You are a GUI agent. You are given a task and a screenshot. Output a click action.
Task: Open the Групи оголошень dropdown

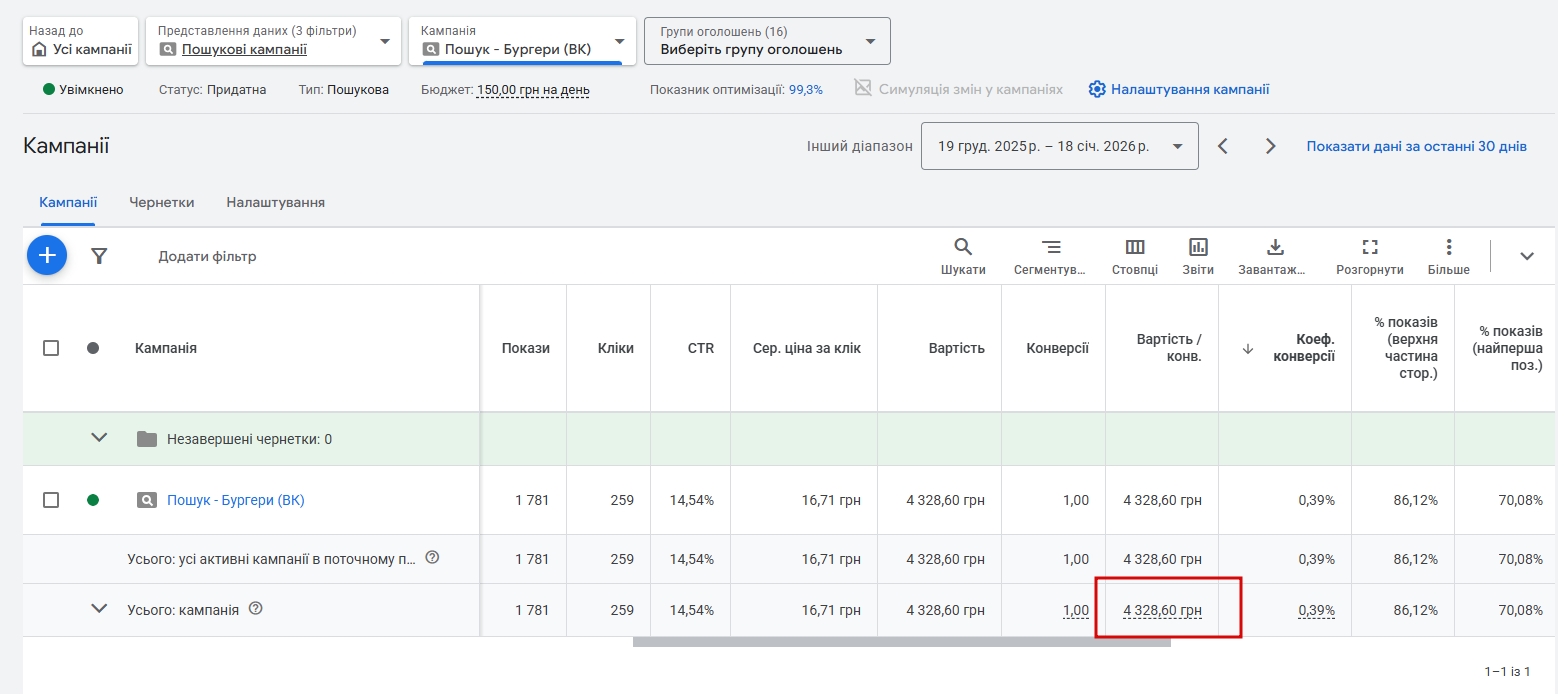(767, 41)
